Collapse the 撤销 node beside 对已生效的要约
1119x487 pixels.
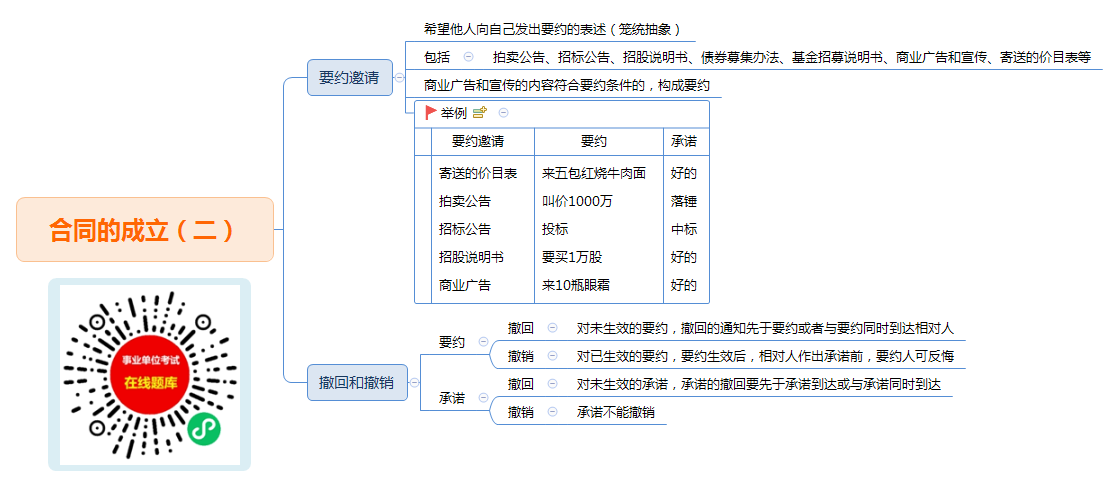click(552, 356)
